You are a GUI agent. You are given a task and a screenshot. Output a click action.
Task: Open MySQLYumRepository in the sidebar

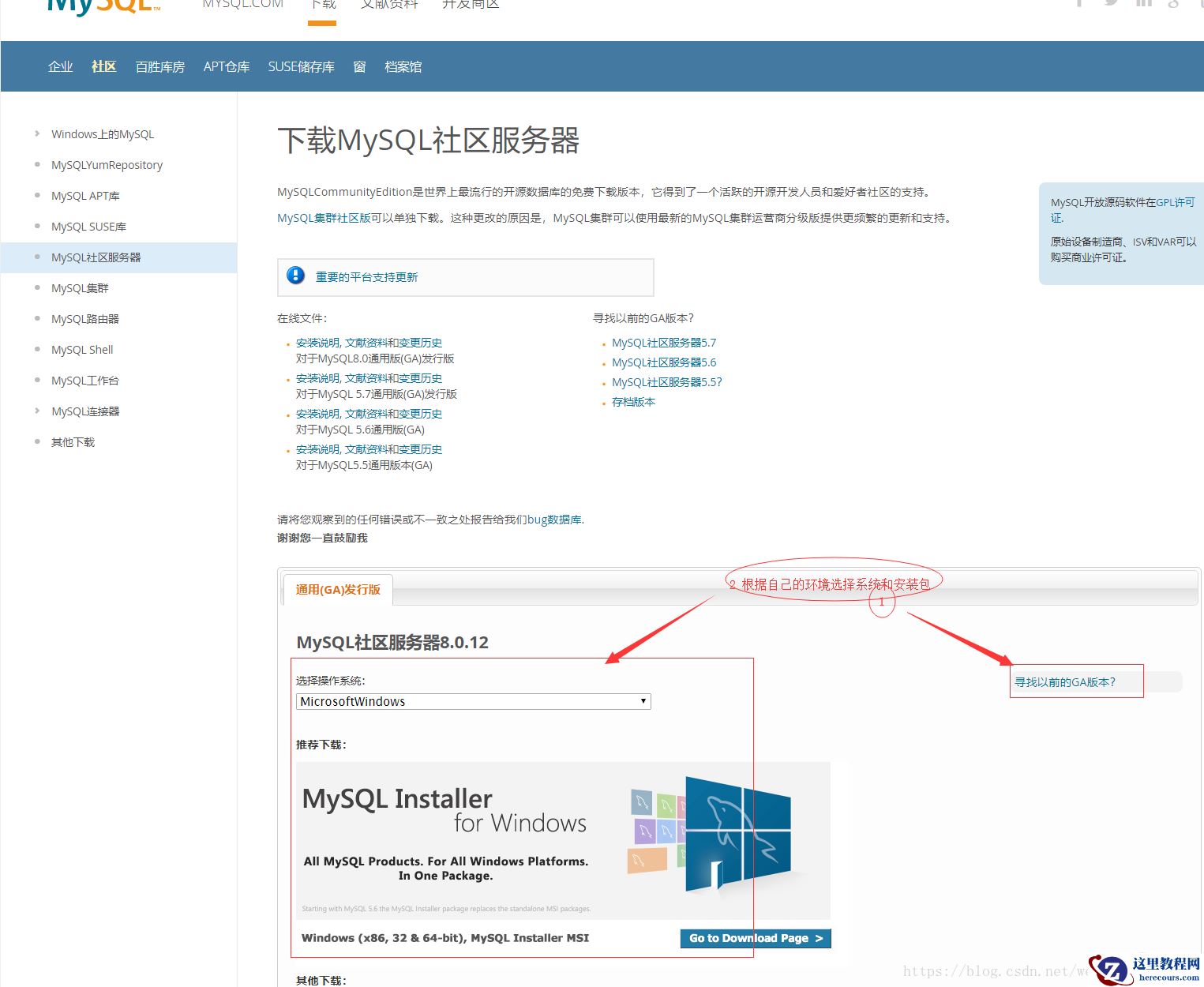pyautogui.click(x=107, y=165)
